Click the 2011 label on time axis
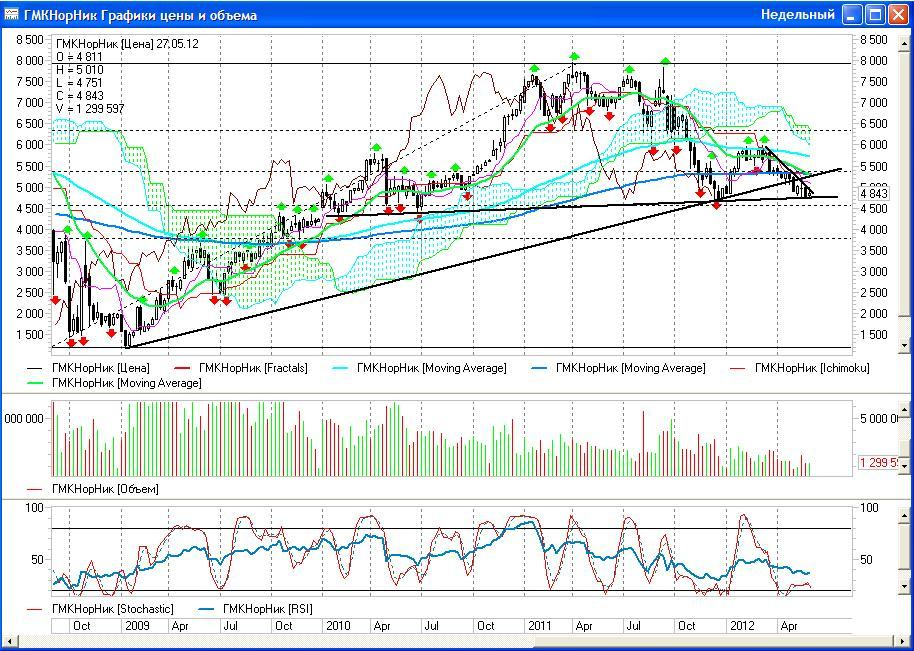This screenshot has width=914, height=651. (540, 625)
